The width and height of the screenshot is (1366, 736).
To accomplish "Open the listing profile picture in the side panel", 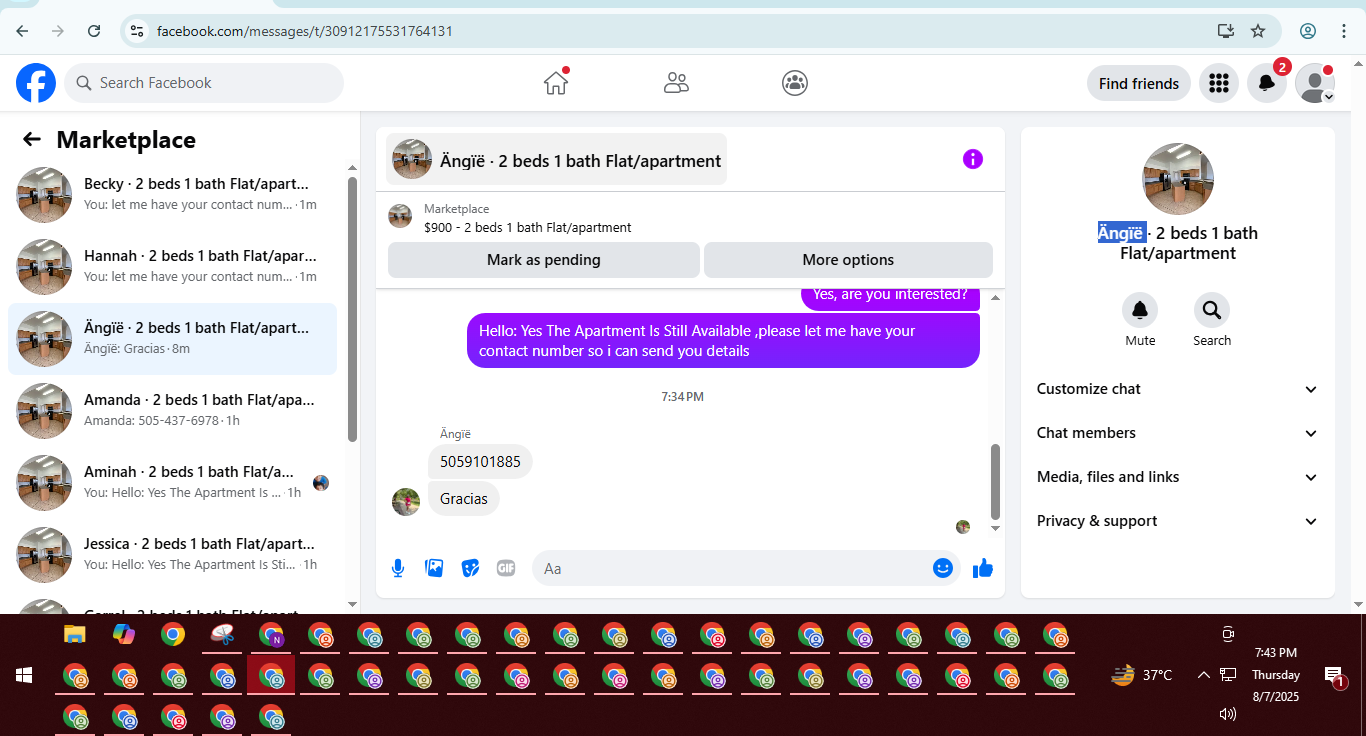I will point(1178,179).
